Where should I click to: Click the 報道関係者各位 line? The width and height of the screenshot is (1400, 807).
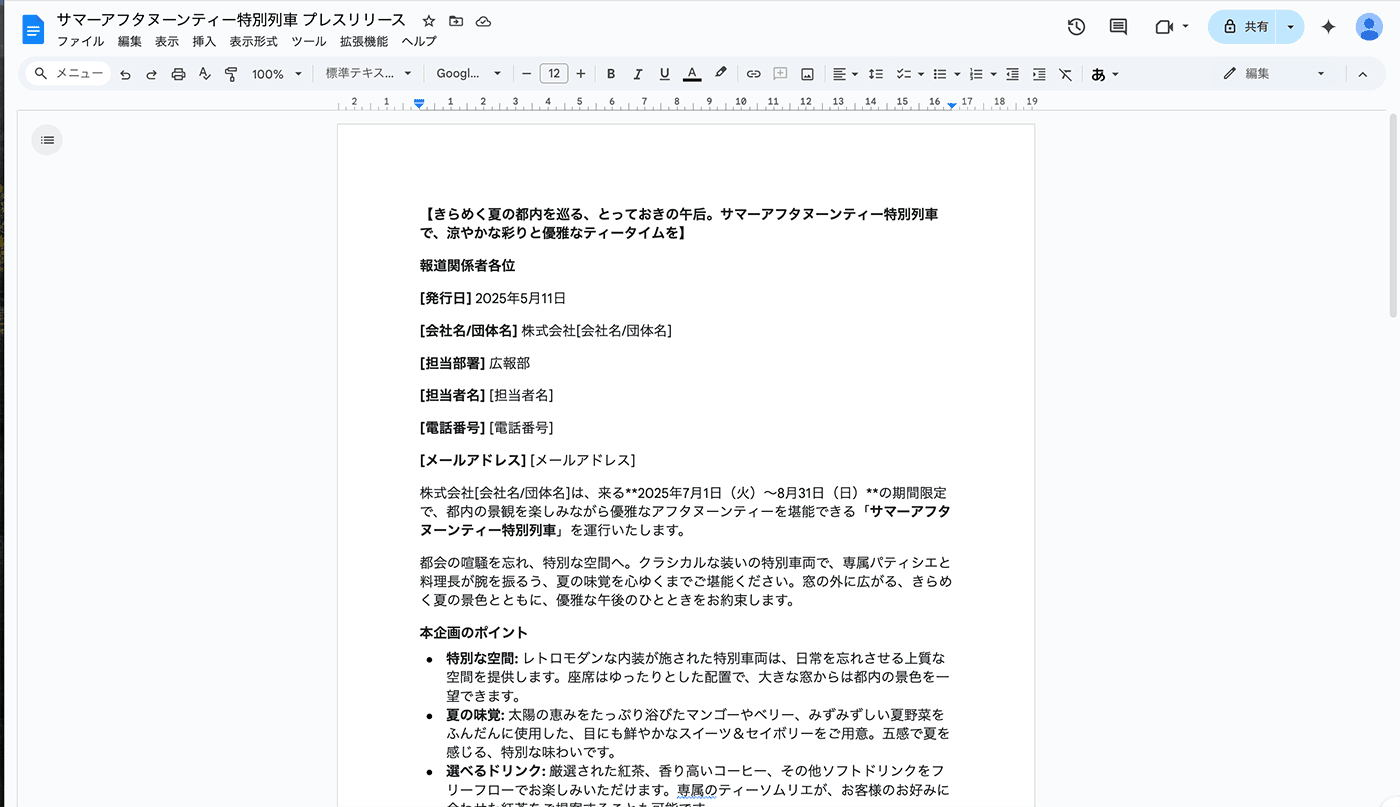(468, 266)
